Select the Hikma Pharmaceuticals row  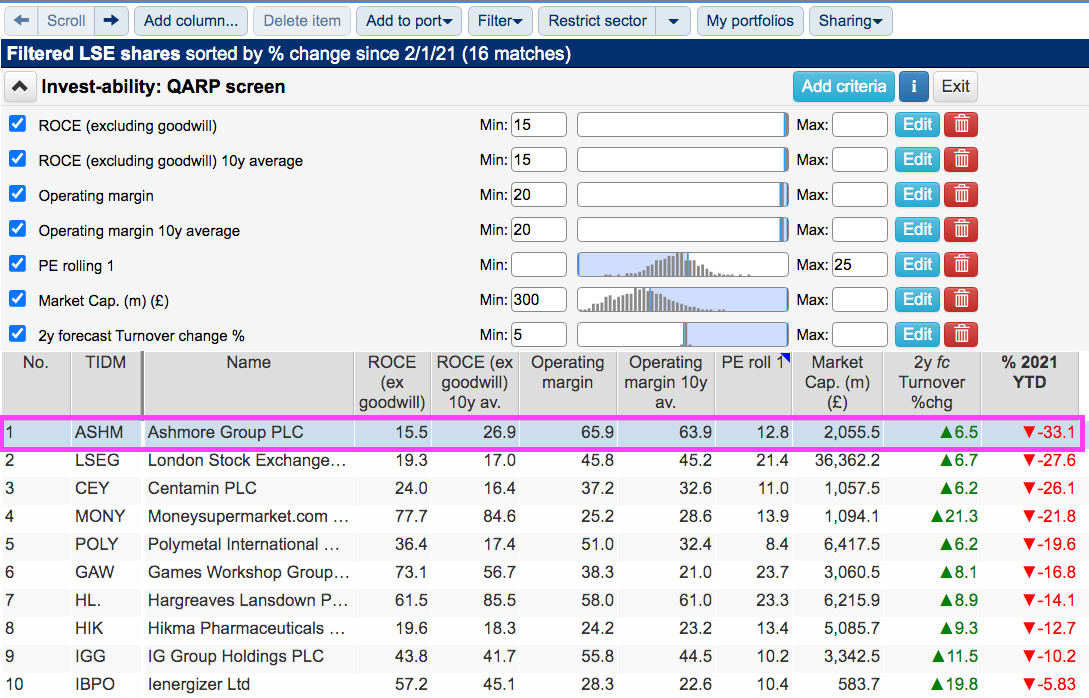point(541,629)
